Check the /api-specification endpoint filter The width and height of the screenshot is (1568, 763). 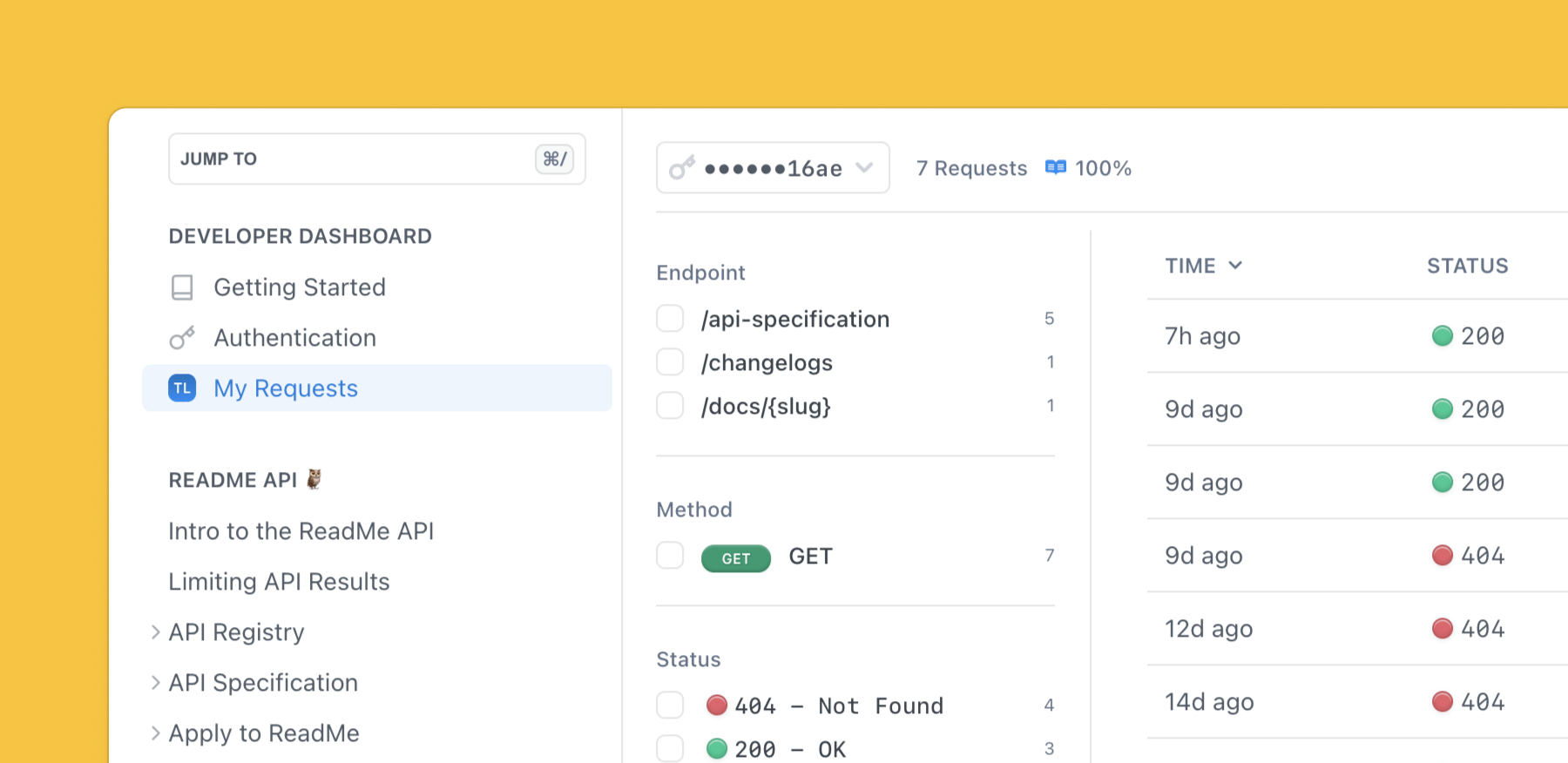(x=670, y=319)
